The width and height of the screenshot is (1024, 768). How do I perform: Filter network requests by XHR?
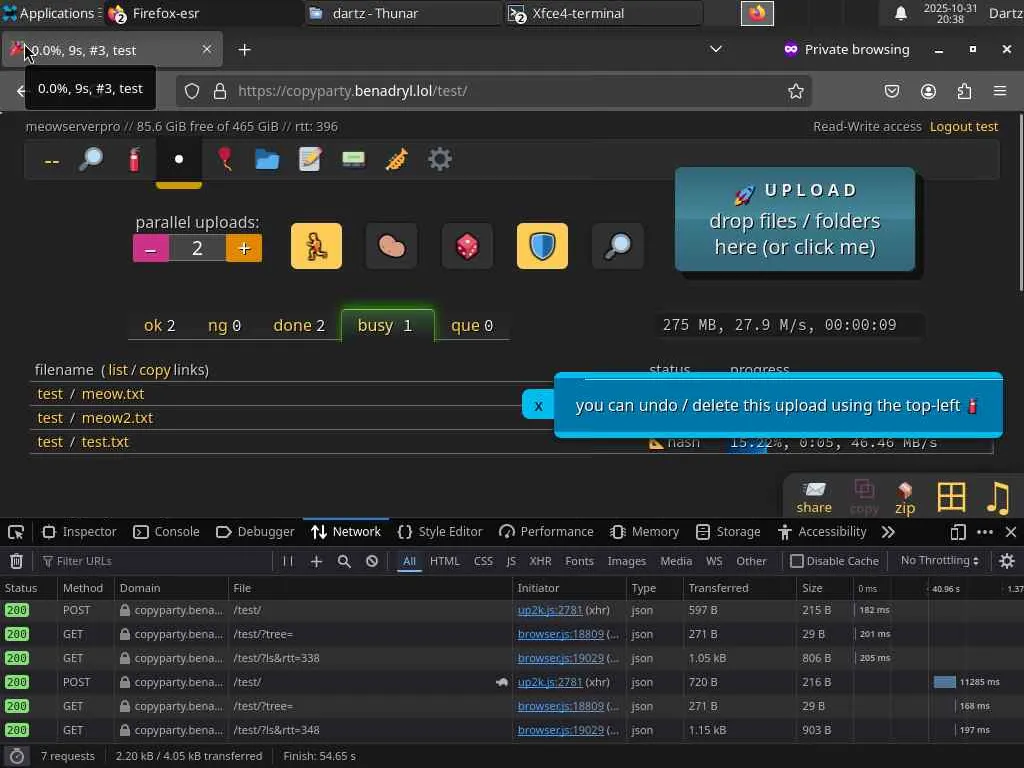tap(540, 561)
